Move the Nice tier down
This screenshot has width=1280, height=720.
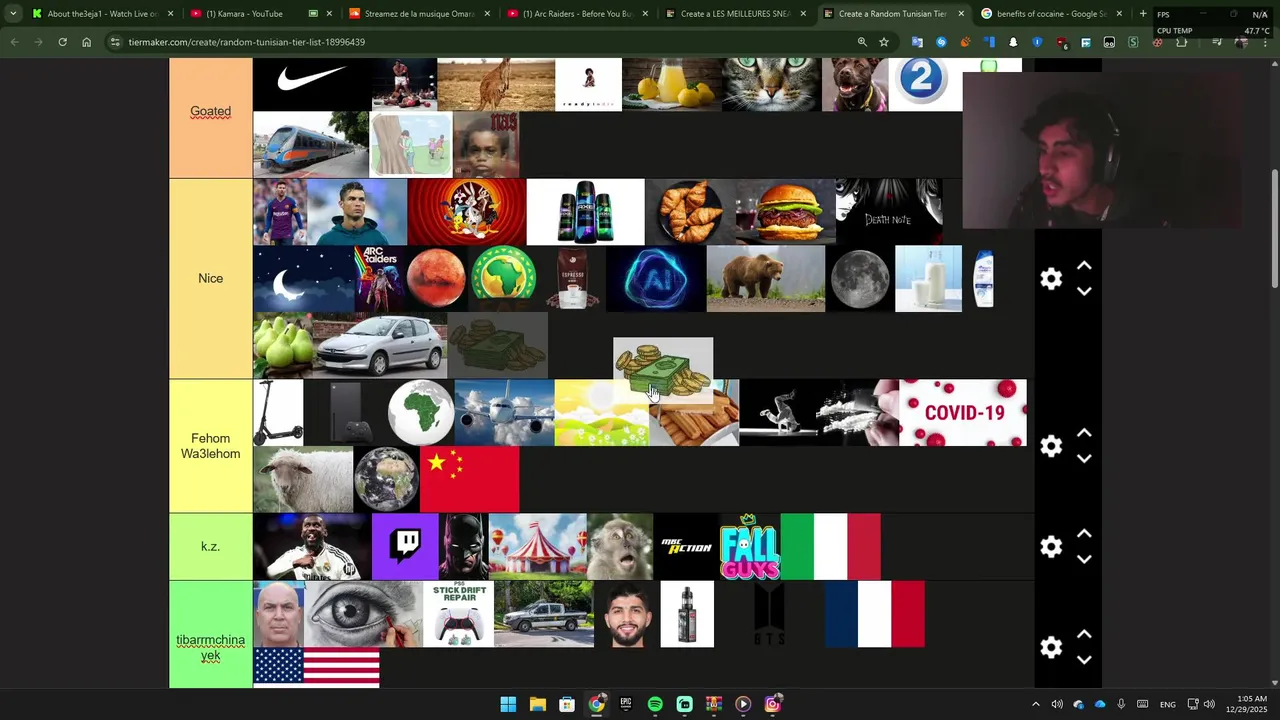click(1084, 291)
